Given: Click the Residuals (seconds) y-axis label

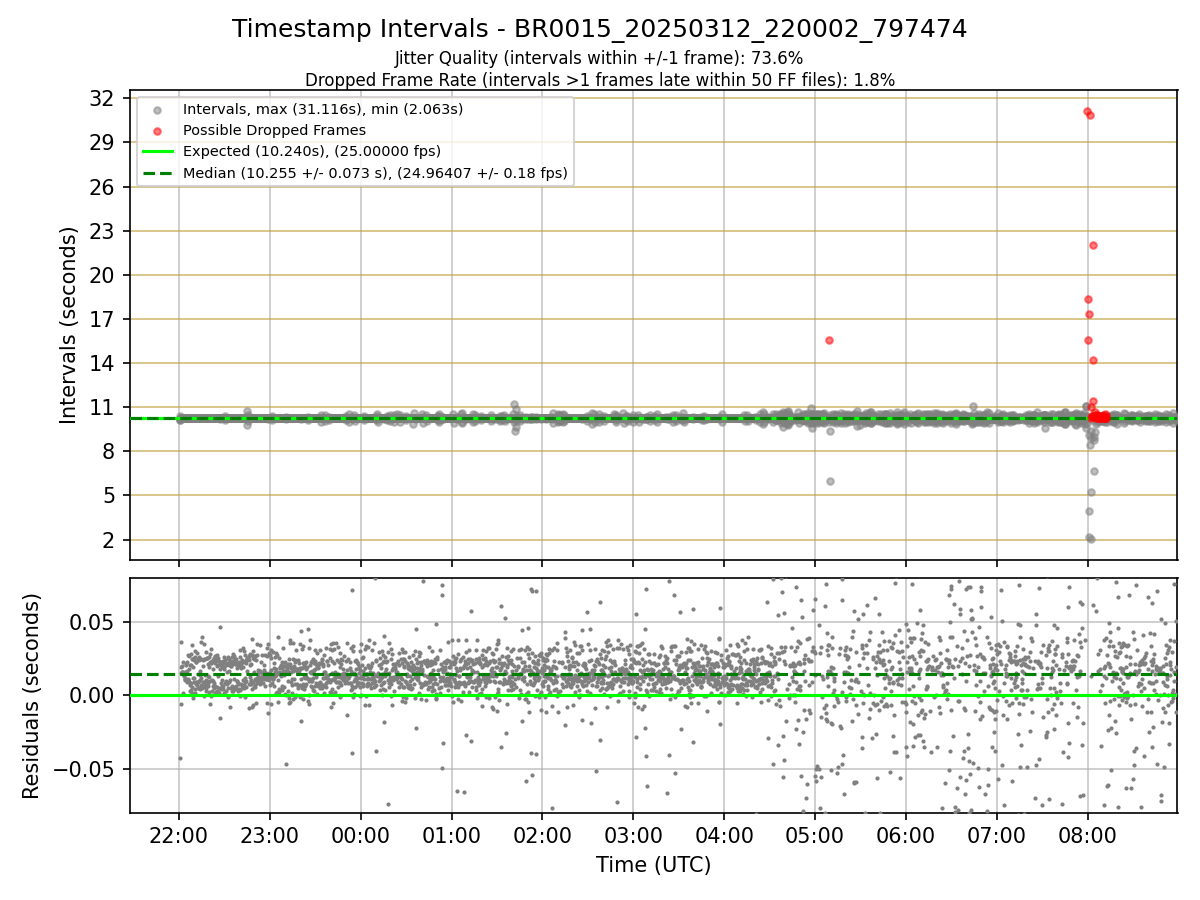Looking at the screenshot, I should click(x=32, y=696).
